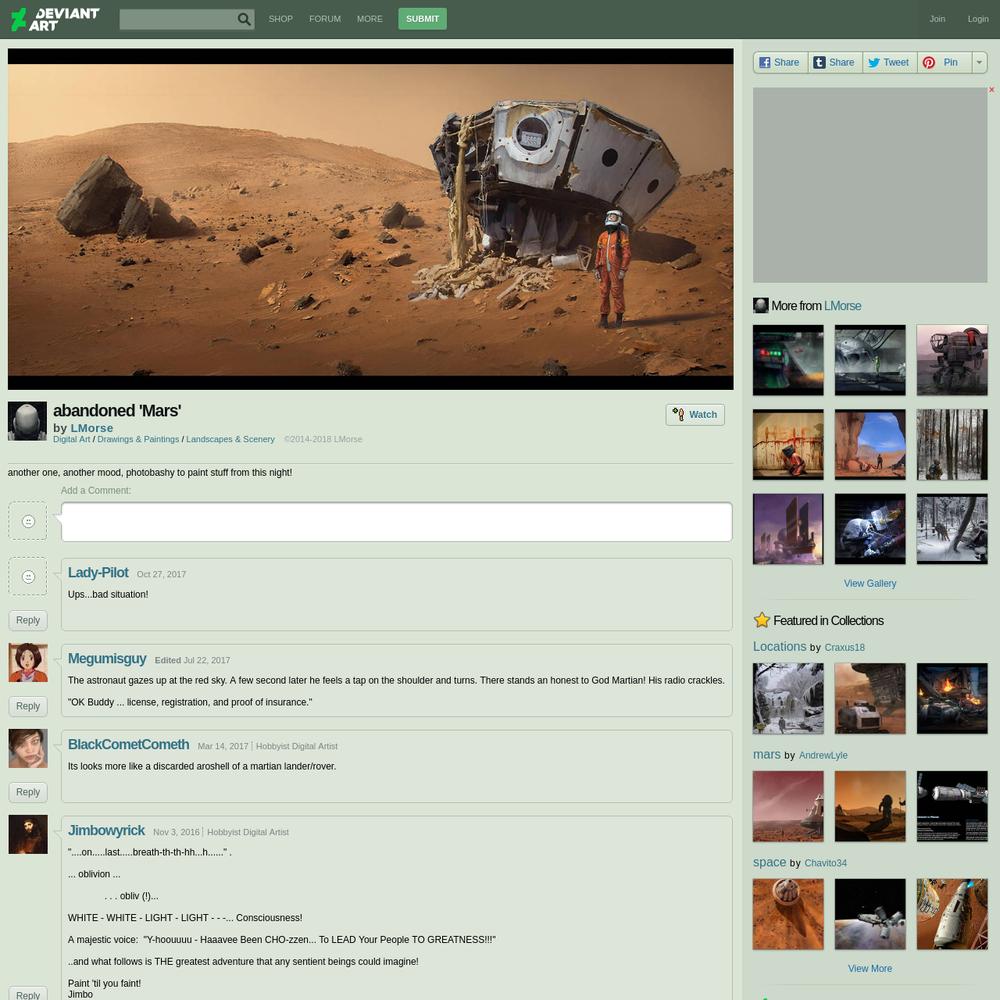Click the Tumblr Share button
Image resolution: width=1000 pixels, height=1000 pixels.
(x=835, y=62)
